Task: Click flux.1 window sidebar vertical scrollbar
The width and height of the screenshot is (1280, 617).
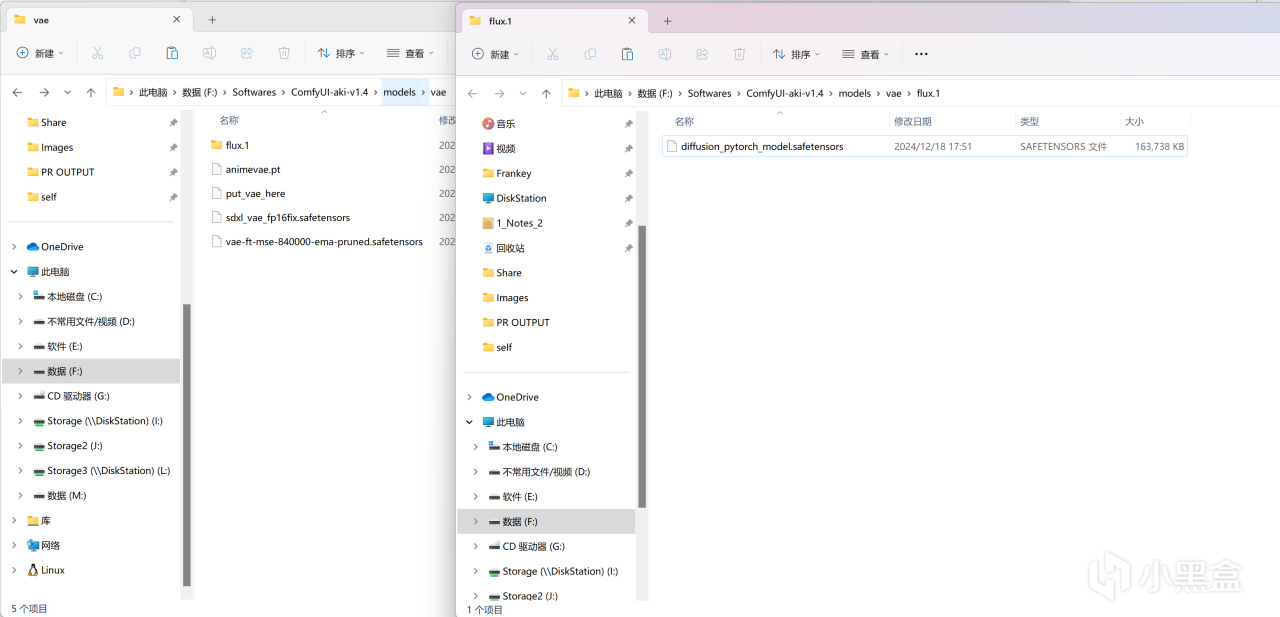Action: (642, 366)
